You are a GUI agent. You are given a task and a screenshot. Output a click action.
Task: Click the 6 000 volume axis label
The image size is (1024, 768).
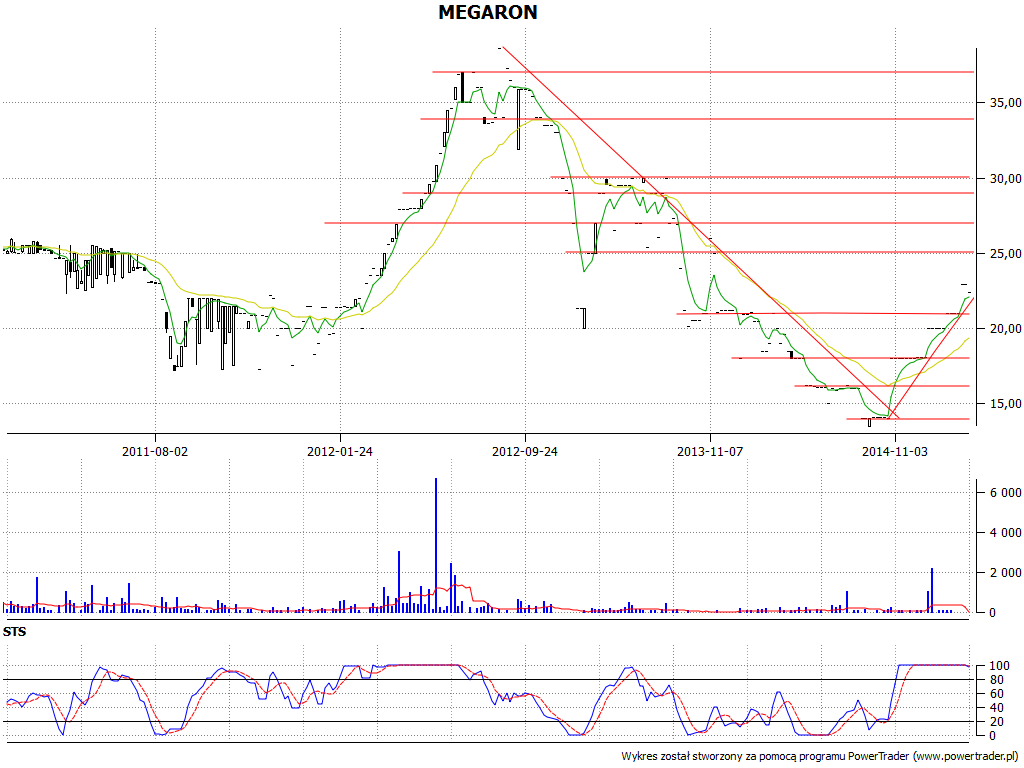click(x=1006, y=493)
